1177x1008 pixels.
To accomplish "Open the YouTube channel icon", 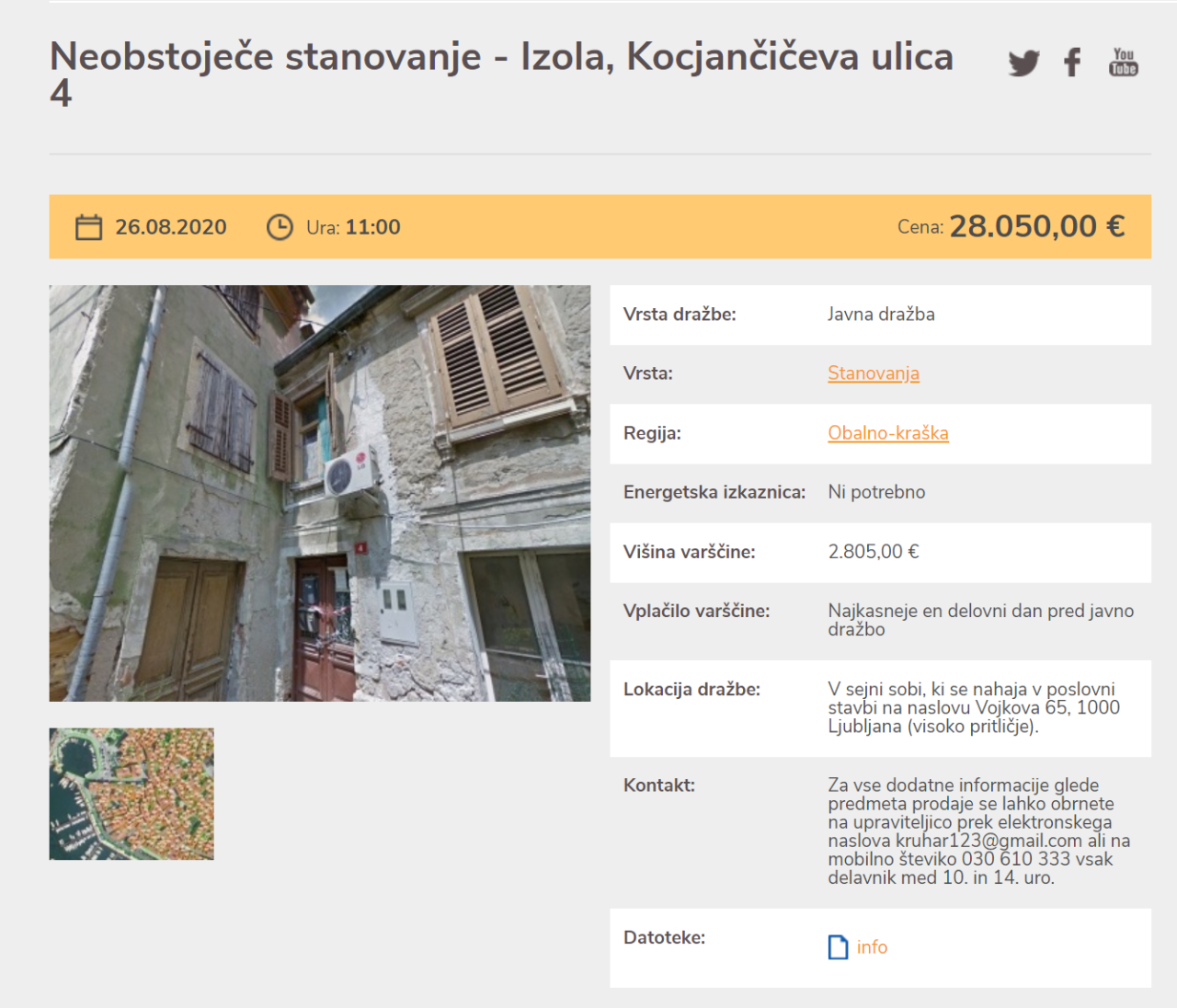I will [x=1123, y=63].
